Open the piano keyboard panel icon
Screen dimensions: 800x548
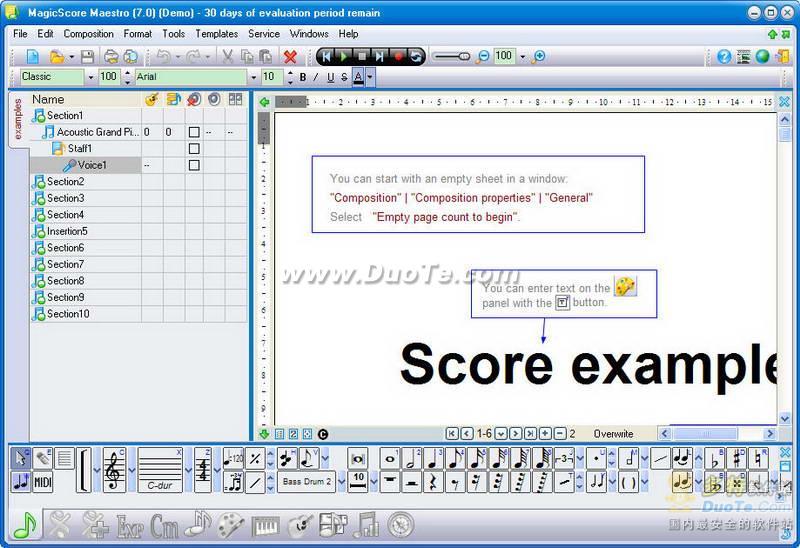click(x=266, y=526)
